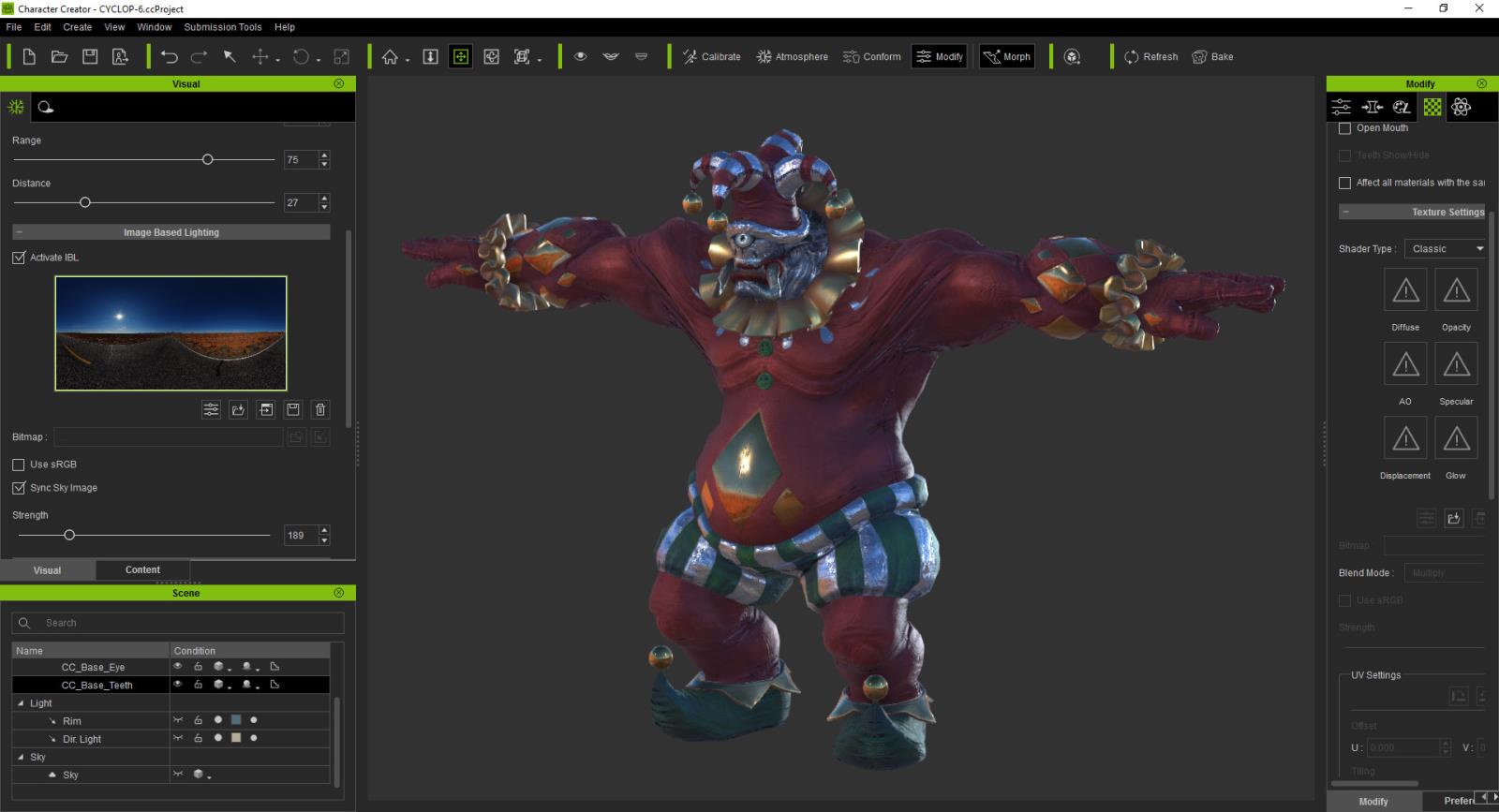Image resolution: width=1499 pixels, height=812 pixels.
Task: Click the Calibrate tool
Action: (x=711, y=57)
